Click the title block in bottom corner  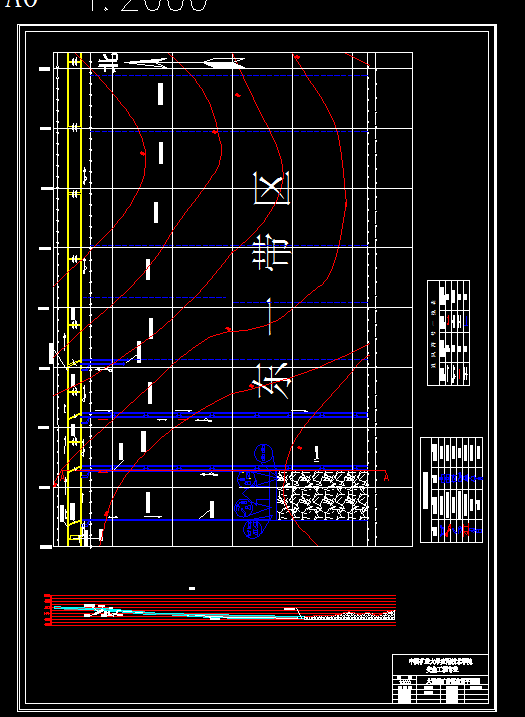point(440,679)
